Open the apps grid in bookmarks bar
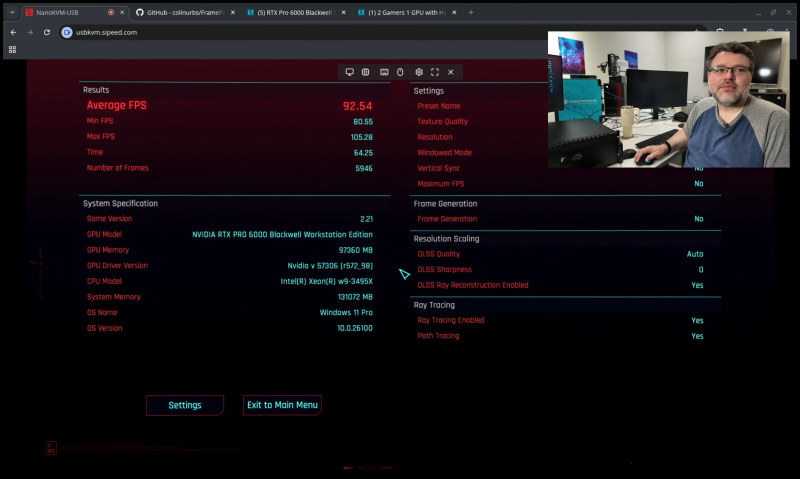This screenshot has width=800, height=479. click(x=13, y=49)
